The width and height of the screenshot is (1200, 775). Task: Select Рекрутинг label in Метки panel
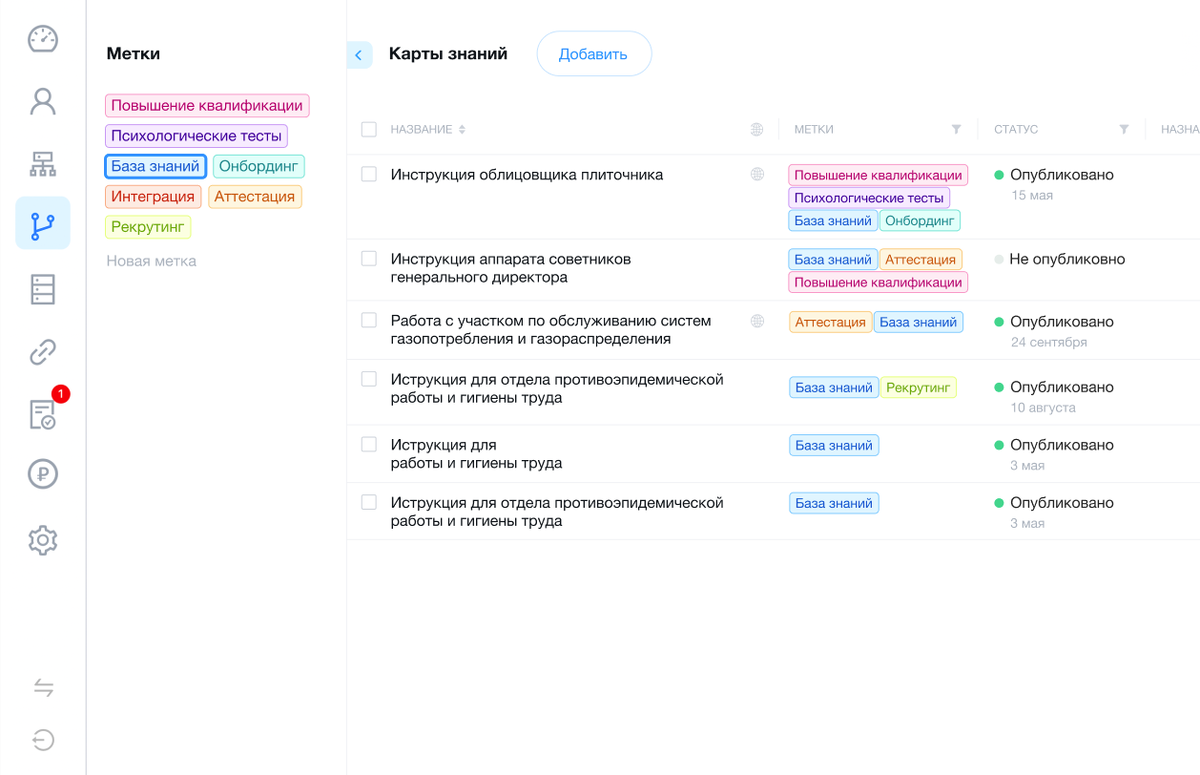point(148,227)
